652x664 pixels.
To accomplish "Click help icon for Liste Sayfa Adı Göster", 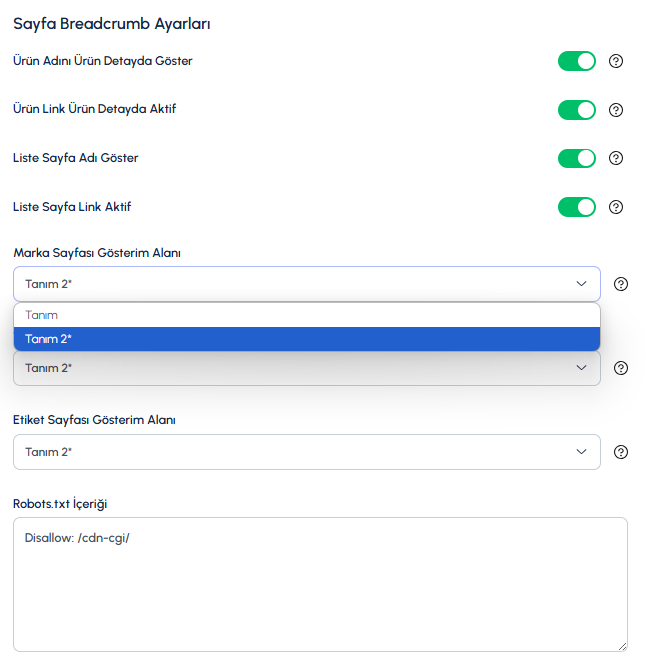I will [x=616, y=158].
